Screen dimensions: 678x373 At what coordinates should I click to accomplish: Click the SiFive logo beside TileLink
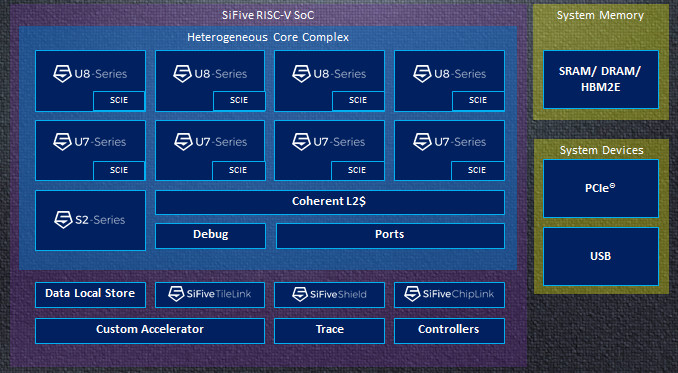176,294
